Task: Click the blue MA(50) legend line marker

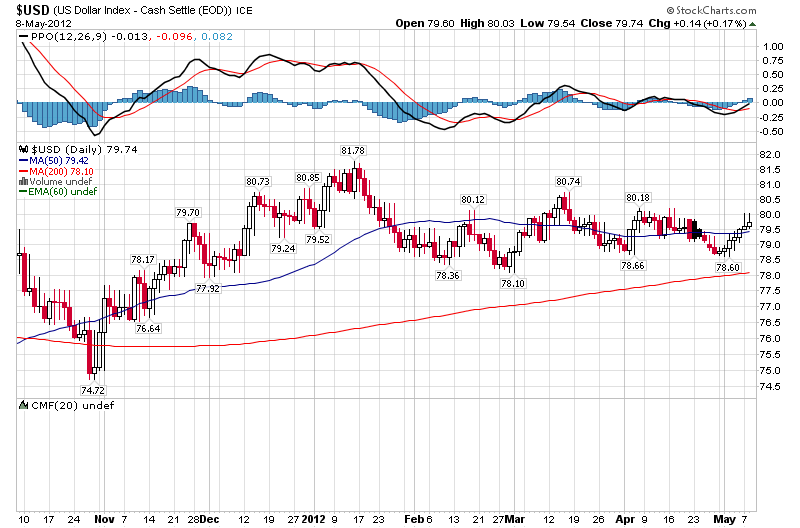Action: [23, 159]
